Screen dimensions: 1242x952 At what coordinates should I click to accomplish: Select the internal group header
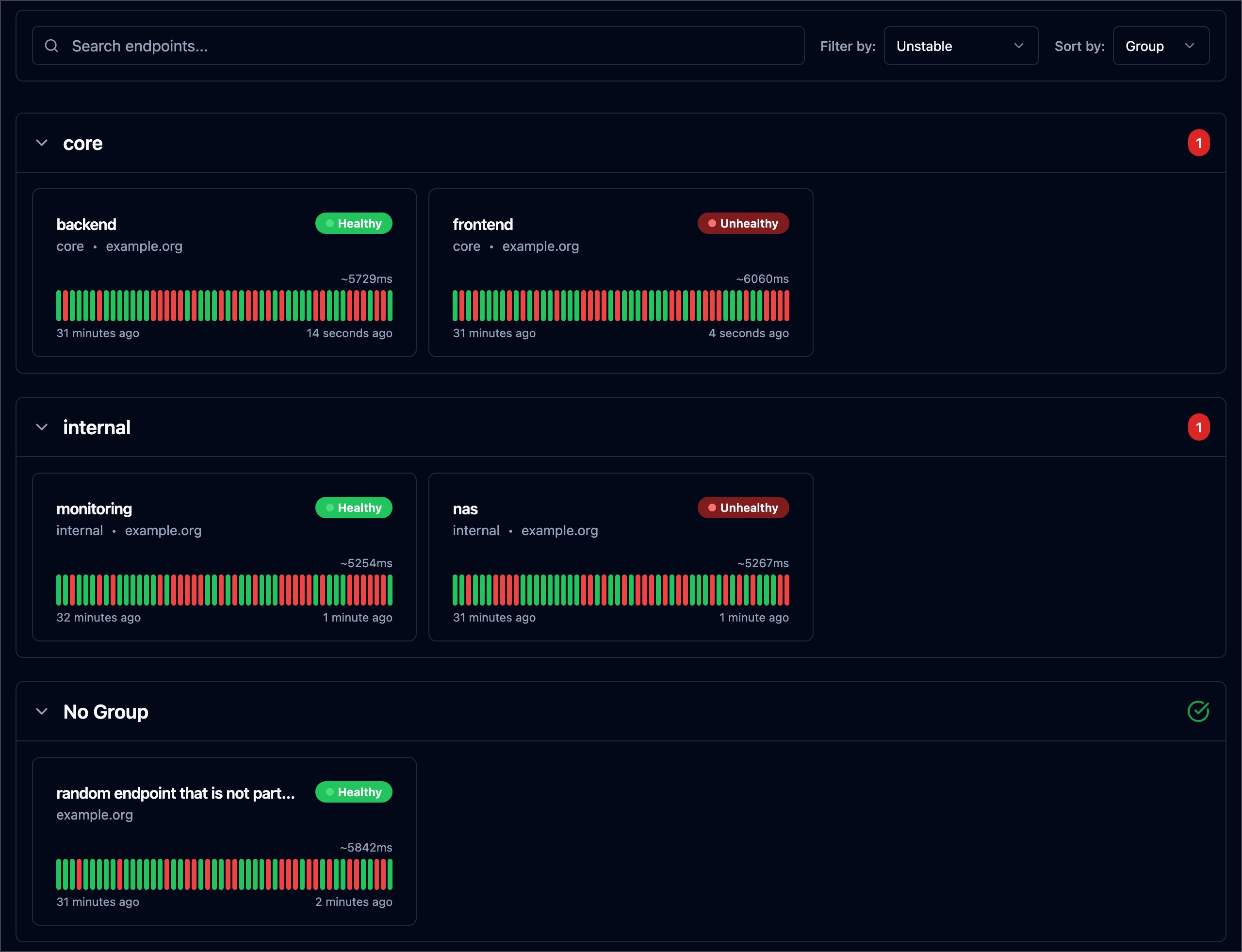pos(97,427)
